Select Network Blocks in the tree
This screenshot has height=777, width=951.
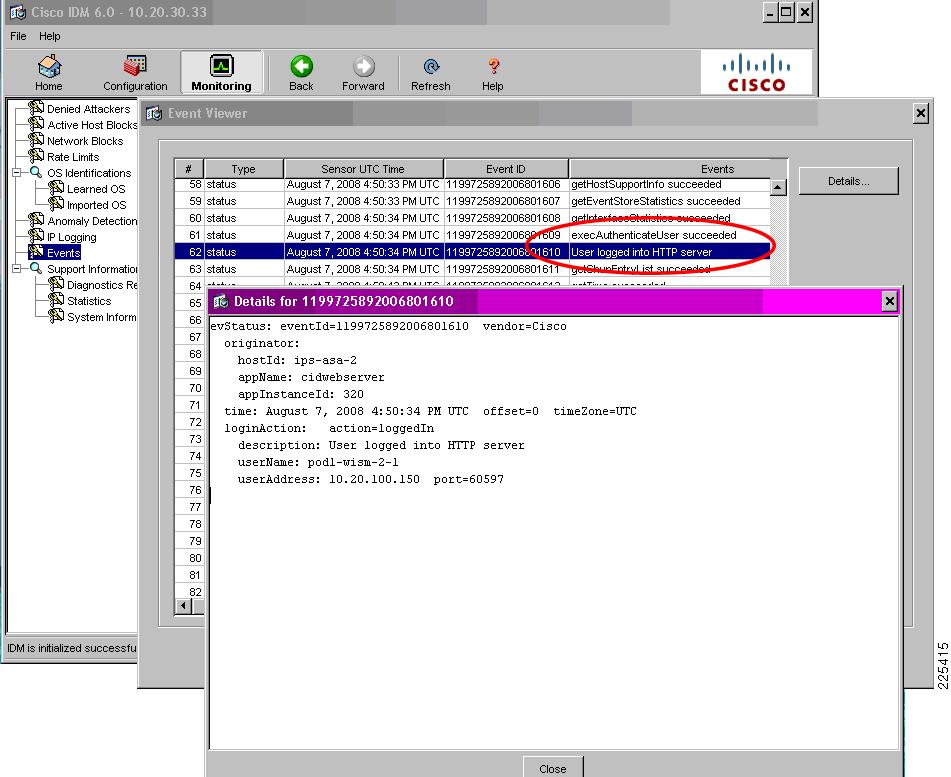pyautogui.click(x=85, y=141)
